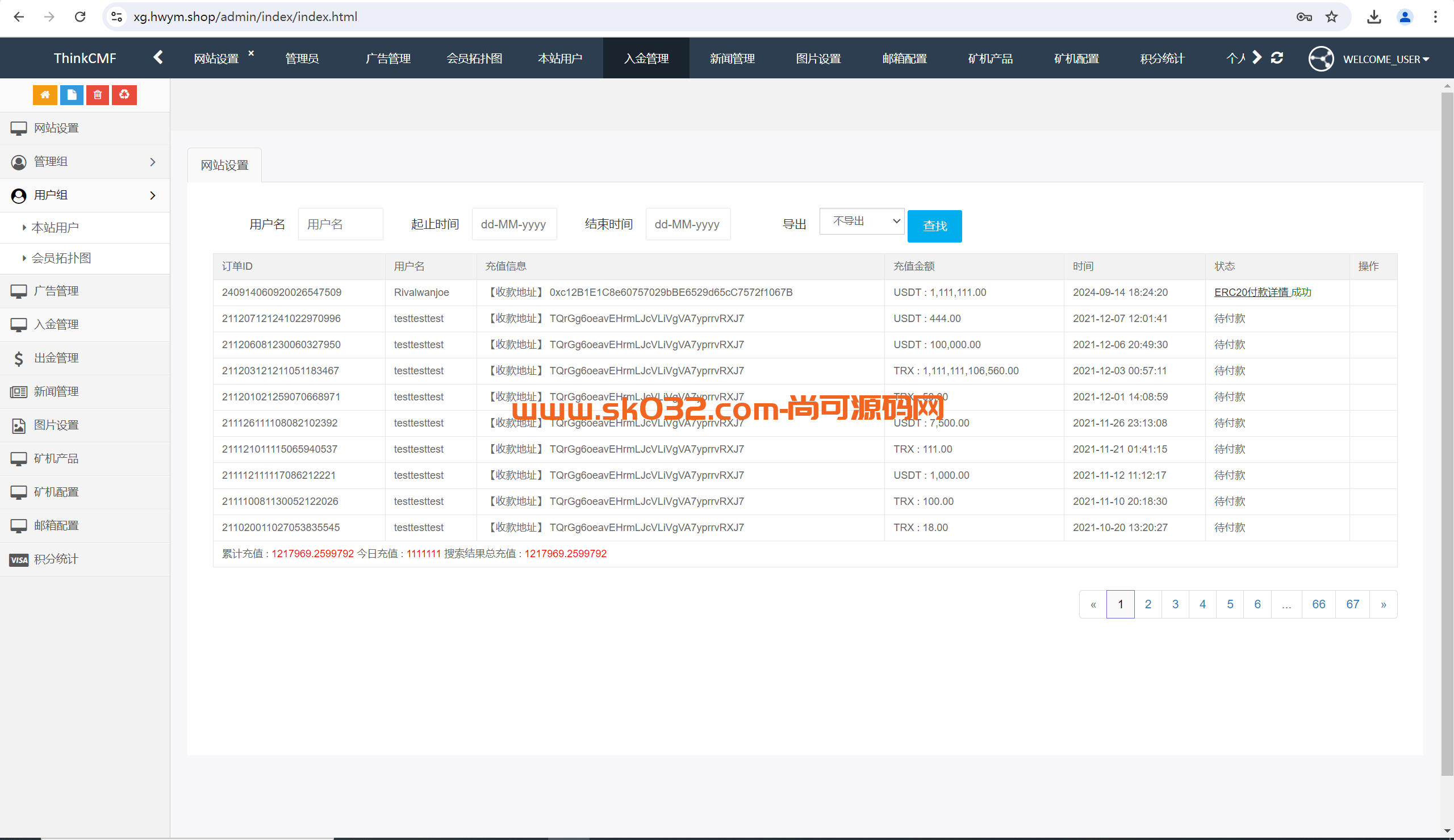Switch to the 管理员 top tab
Image resolution: width=1454 pixels, height=840 pixels.
point(302,58)
